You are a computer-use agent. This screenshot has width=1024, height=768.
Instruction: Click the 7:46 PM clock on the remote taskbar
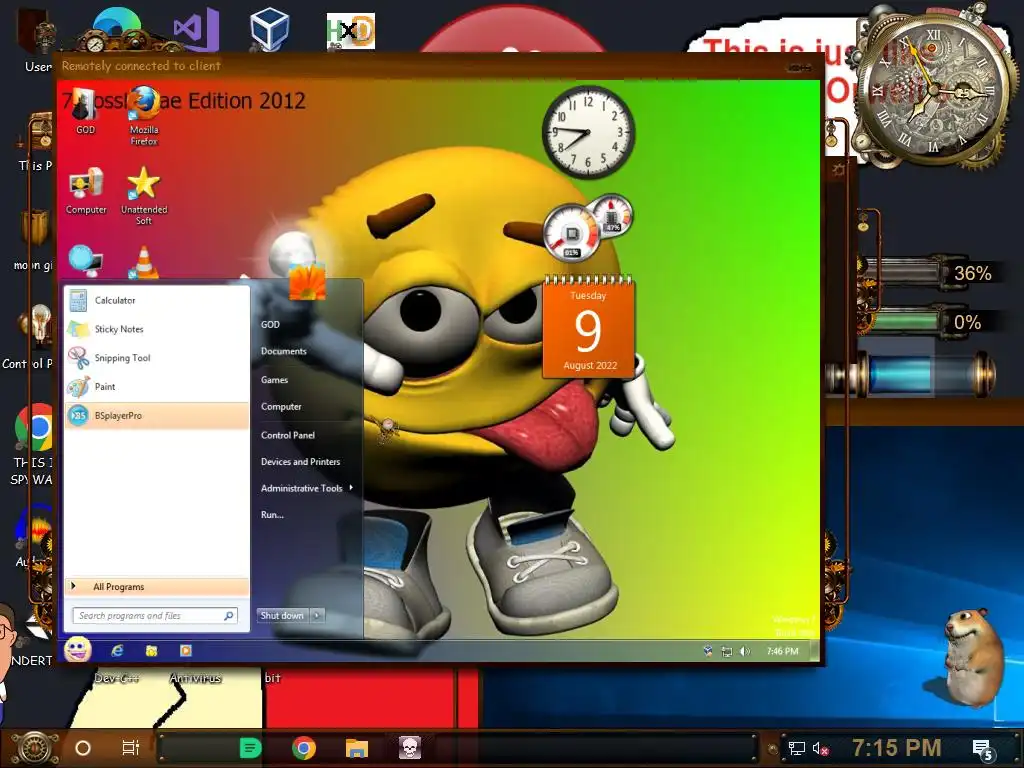pyautogui.click(x=782, y=651)
